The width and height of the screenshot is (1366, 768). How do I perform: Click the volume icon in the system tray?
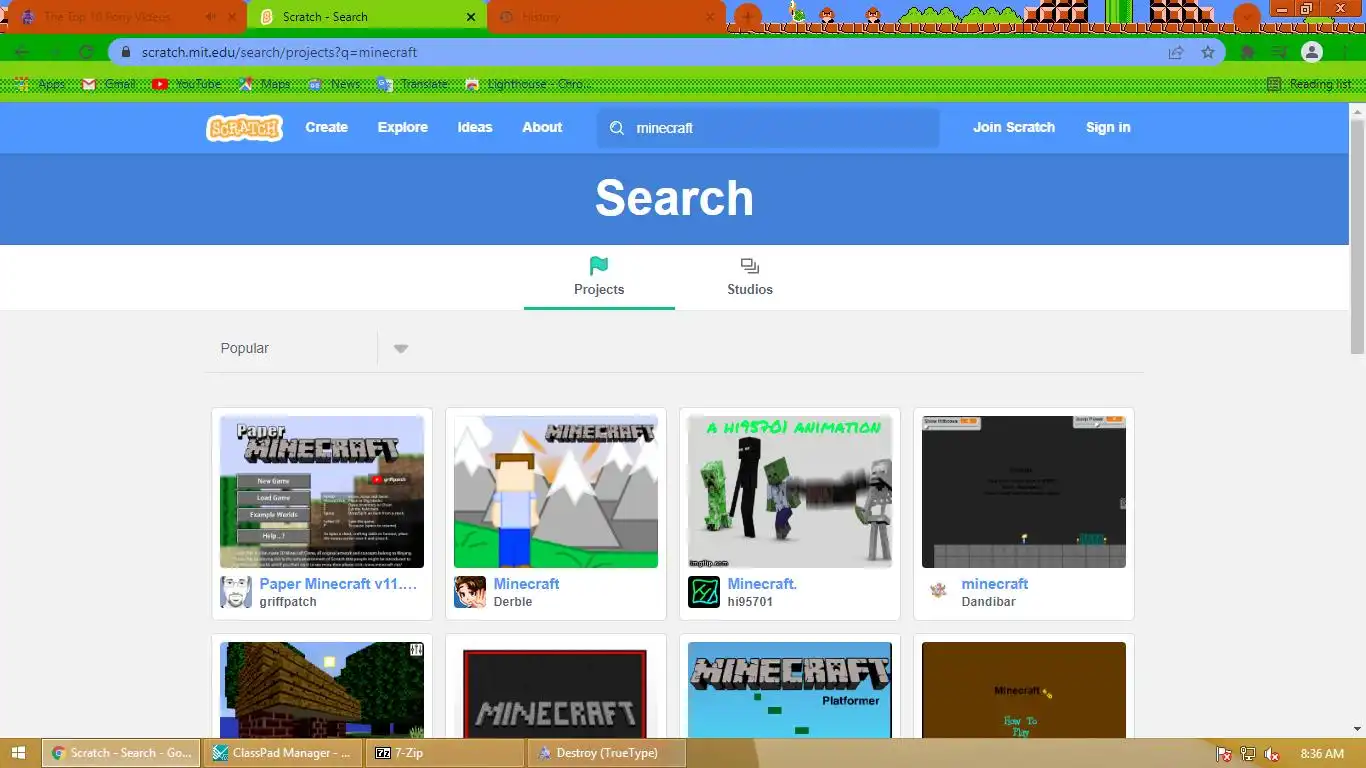(x=1272, y=754)
